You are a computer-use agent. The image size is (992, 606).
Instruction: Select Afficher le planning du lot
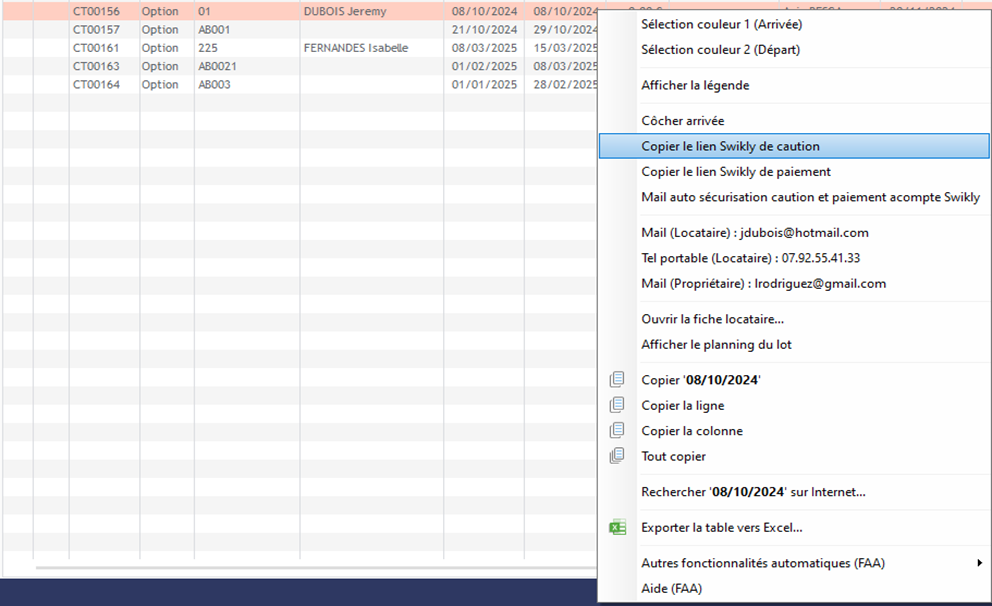[x=716, y=344]
